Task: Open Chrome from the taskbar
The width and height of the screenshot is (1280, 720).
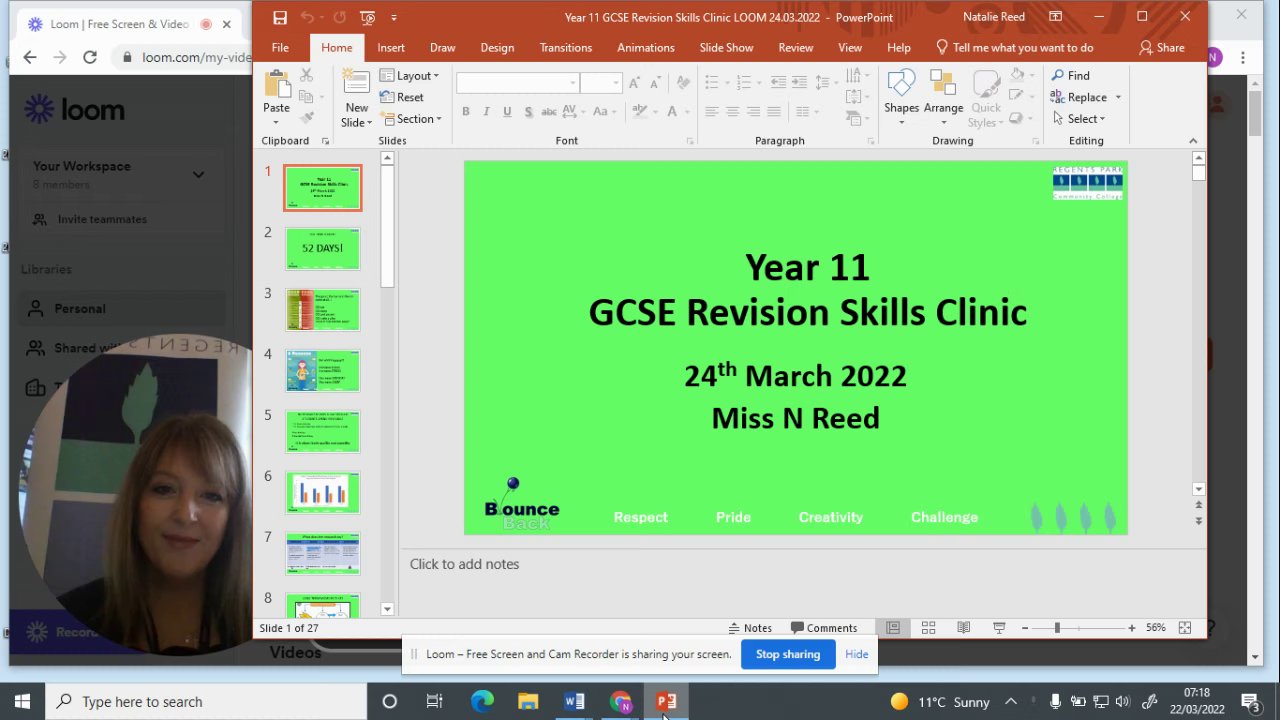Action: (620, 701)
